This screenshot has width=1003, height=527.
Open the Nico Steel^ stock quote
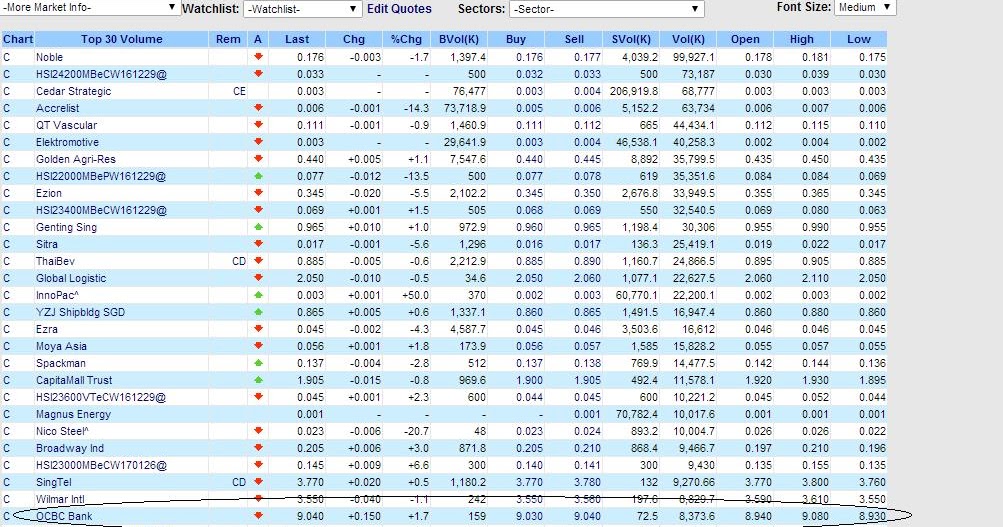(x=62, y=431)
